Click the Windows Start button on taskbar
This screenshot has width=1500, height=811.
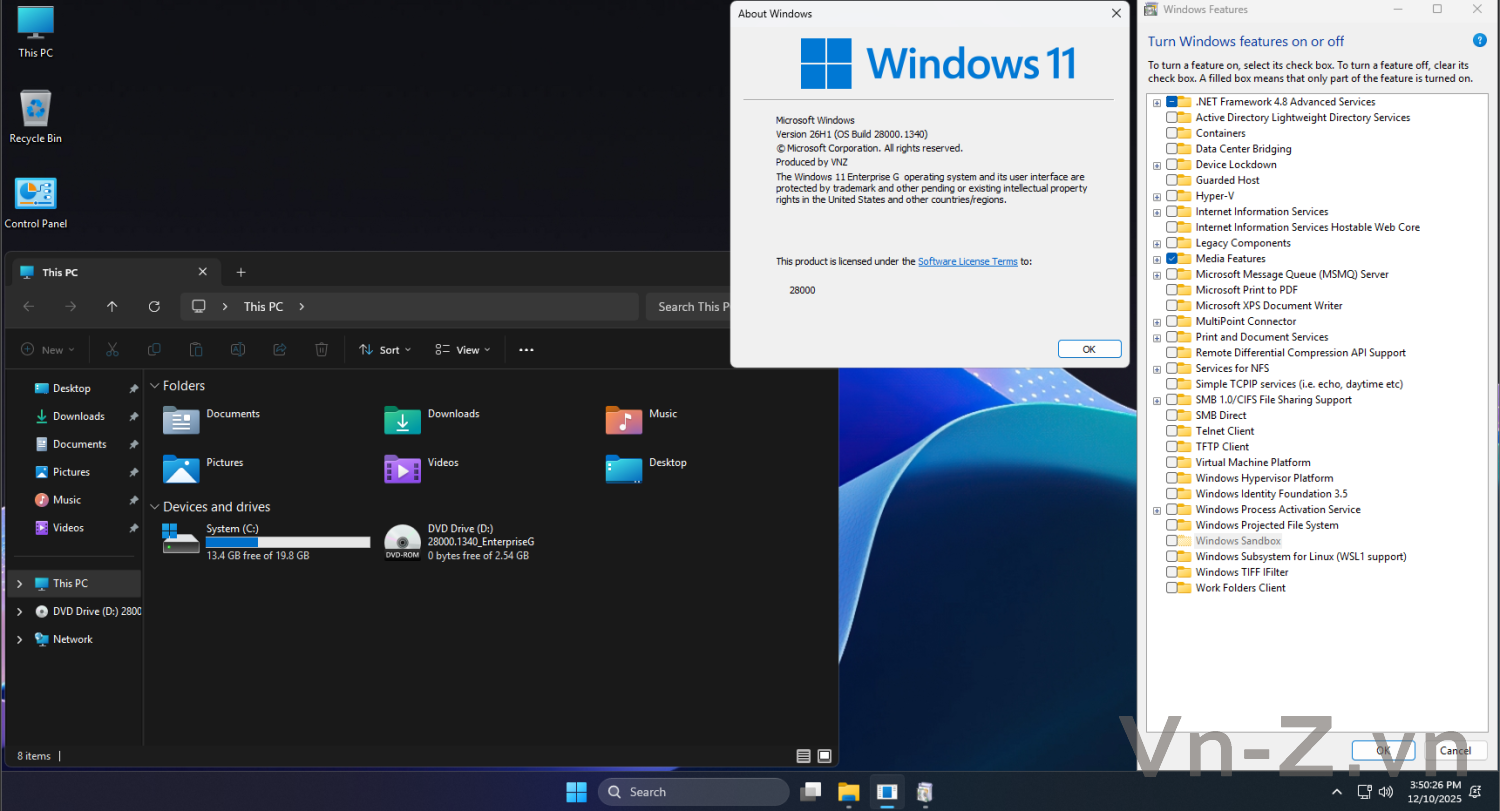[x=577, y=792]
